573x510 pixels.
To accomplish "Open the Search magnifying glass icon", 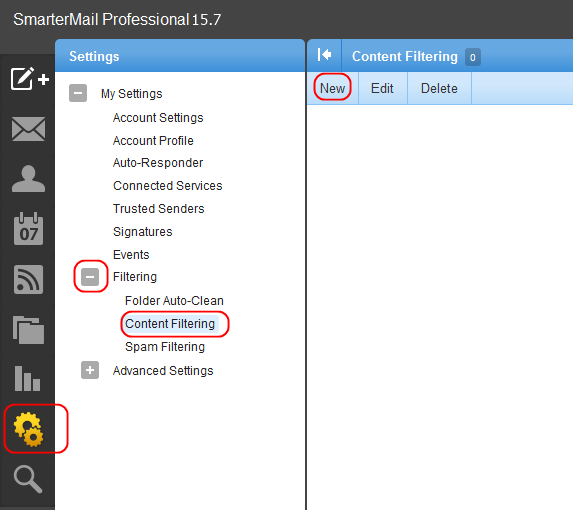I will point(28,479).
